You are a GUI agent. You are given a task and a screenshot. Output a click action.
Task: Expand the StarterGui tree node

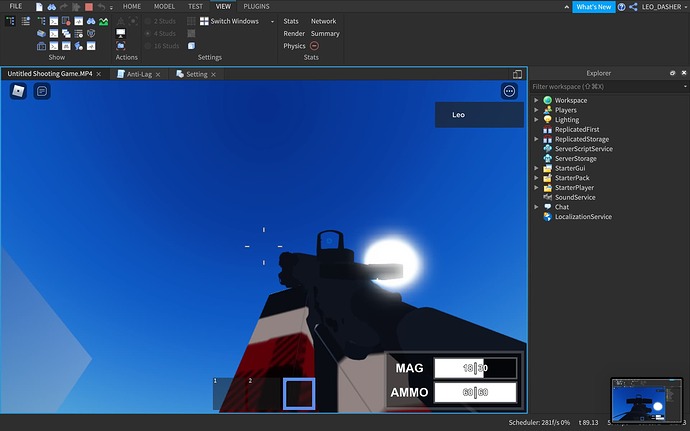[536, 168]
